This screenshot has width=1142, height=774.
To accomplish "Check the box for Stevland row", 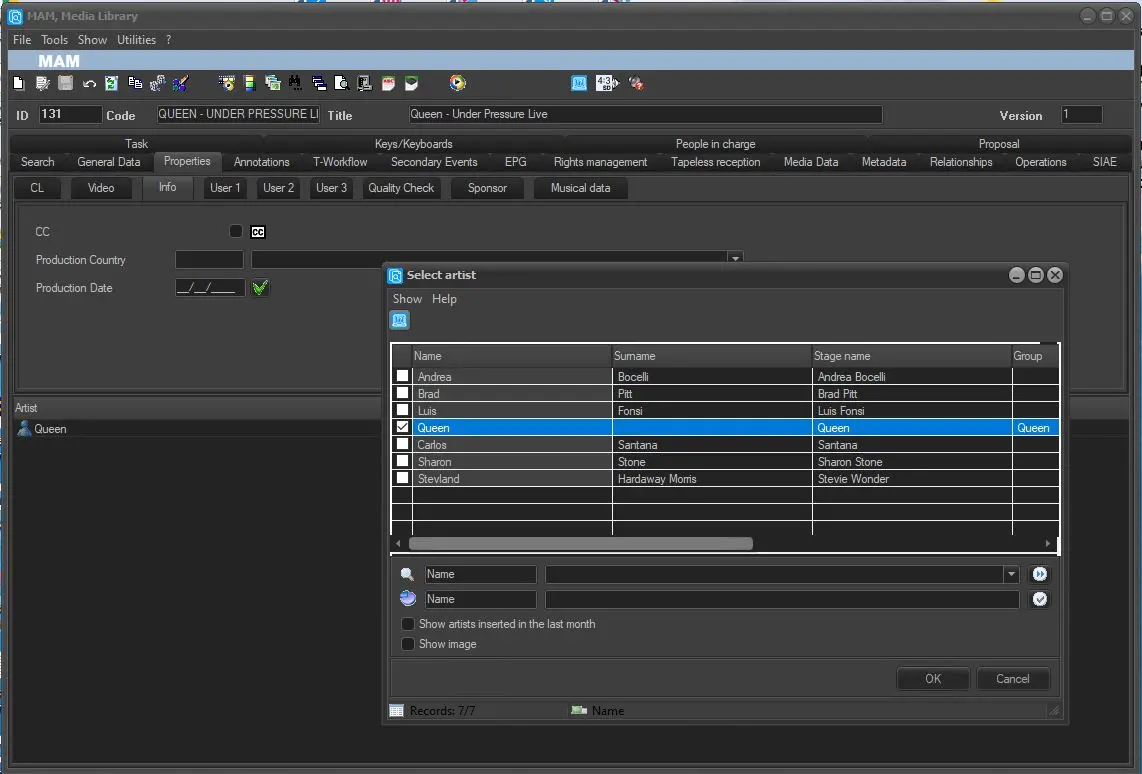I will 402,479.
